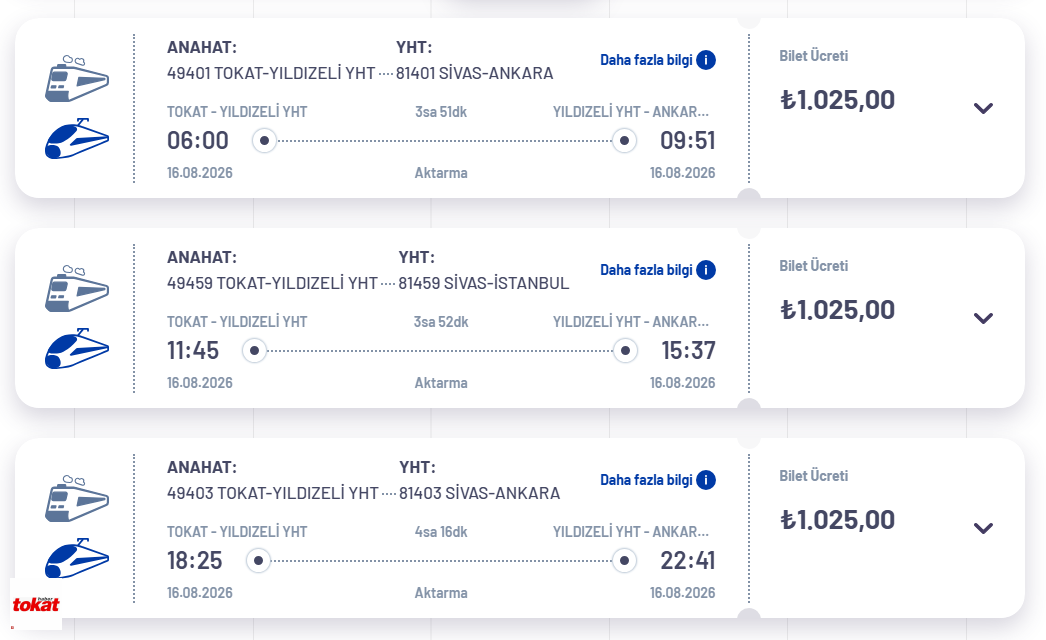Click conventional train icon on 49401 trip
This screenshot has height=640, width=1046.
click(x=77, y=79)
